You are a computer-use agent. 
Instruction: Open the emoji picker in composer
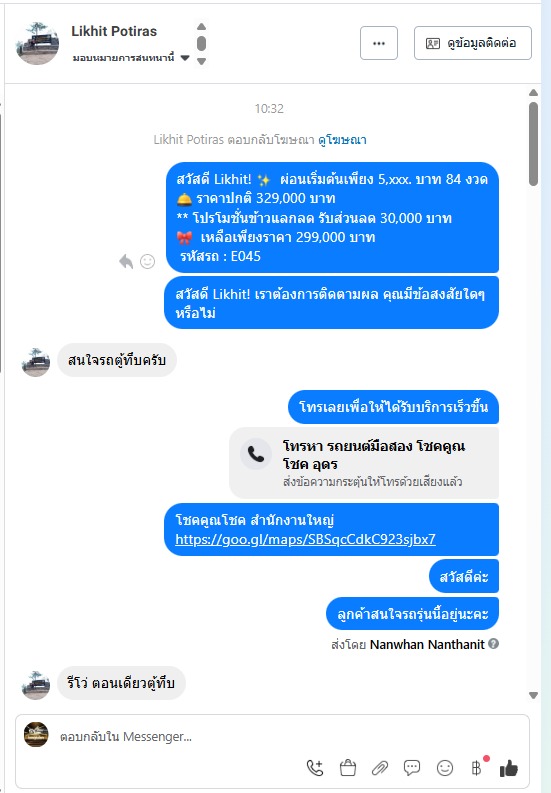(445, 768)
